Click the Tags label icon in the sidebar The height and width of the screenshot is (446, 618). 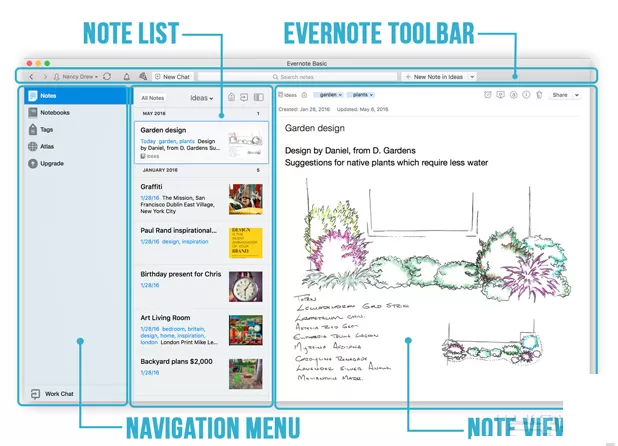(x=33, y=129)
